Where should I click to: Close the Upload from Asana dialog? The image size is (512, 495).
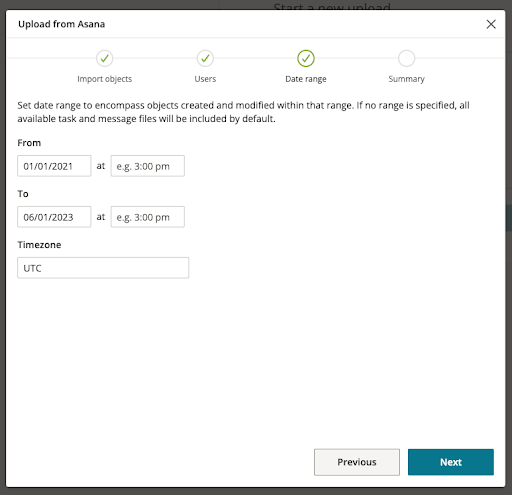tap(491, 24)
